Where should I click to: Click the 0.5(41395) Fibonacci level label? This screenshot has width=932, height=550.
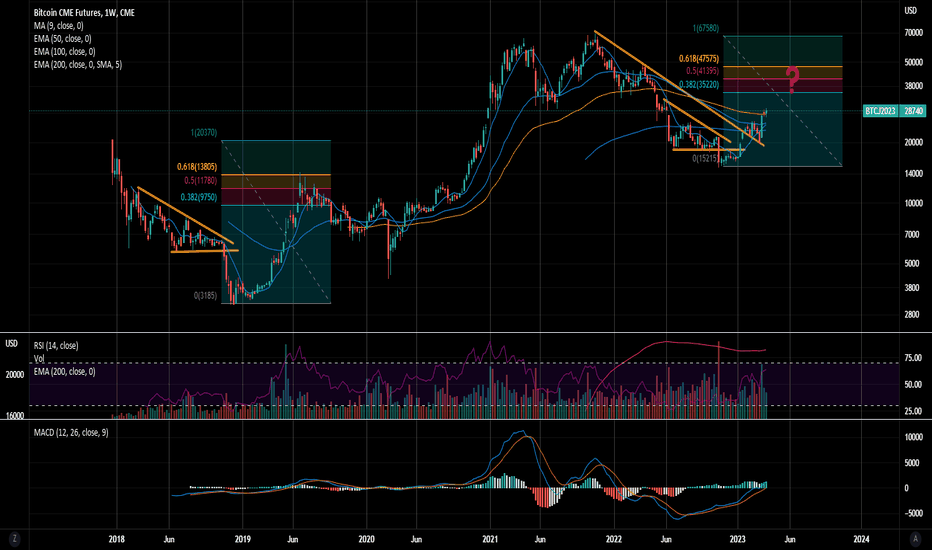tap(702, 71)
